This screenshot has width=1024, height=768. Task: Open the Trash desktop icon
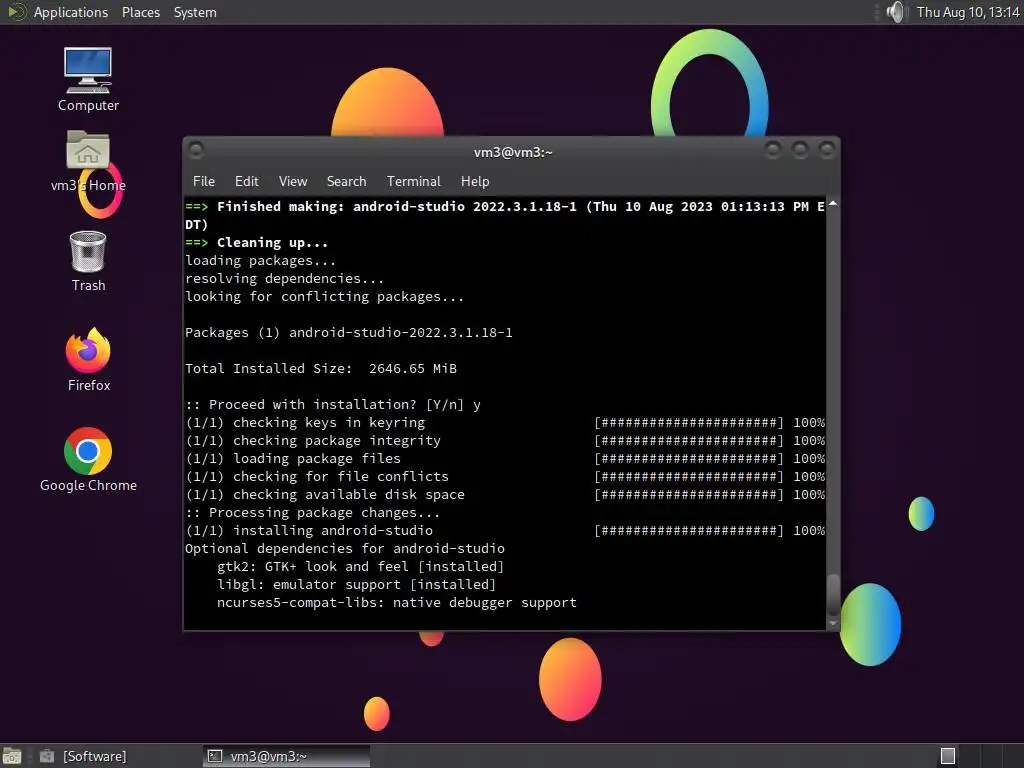[88, 261]
